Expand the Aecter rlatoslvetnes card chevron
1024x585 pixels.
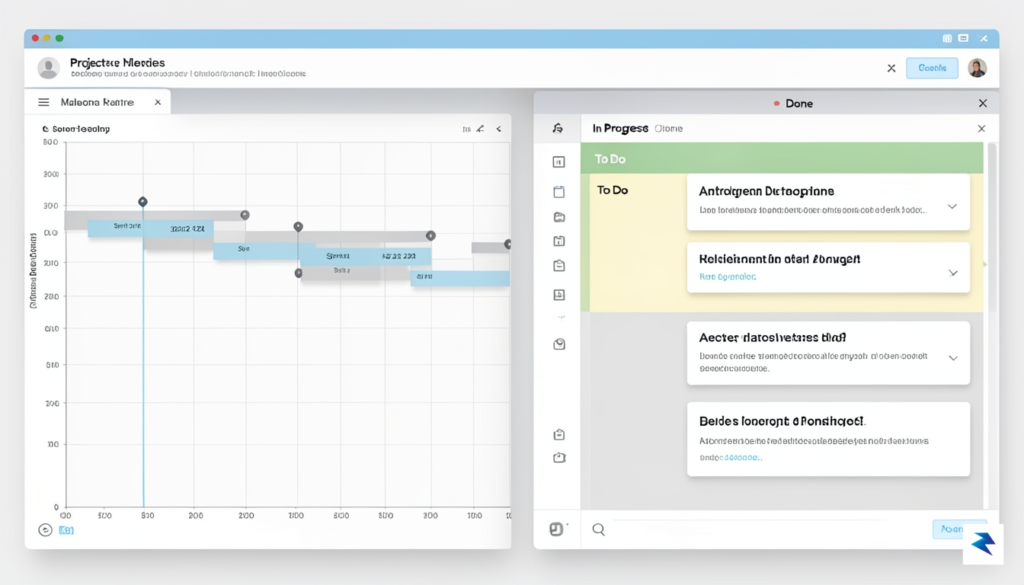point(953,358)
